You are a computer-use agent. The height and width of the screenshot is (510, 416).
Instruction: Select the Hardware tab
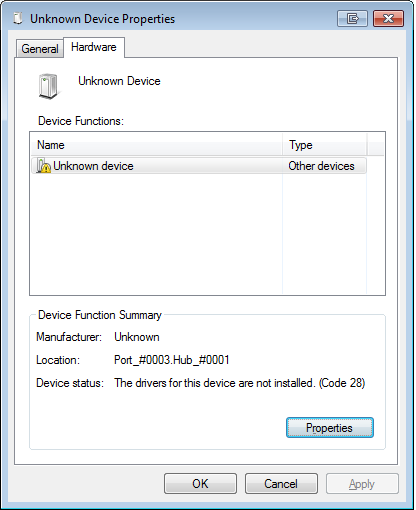(94, 47)
